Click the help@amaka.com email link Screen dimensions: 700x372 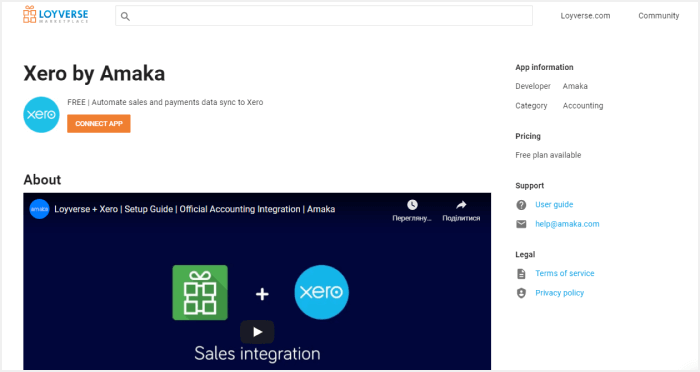pyautogui.click(x=567, y=224)
